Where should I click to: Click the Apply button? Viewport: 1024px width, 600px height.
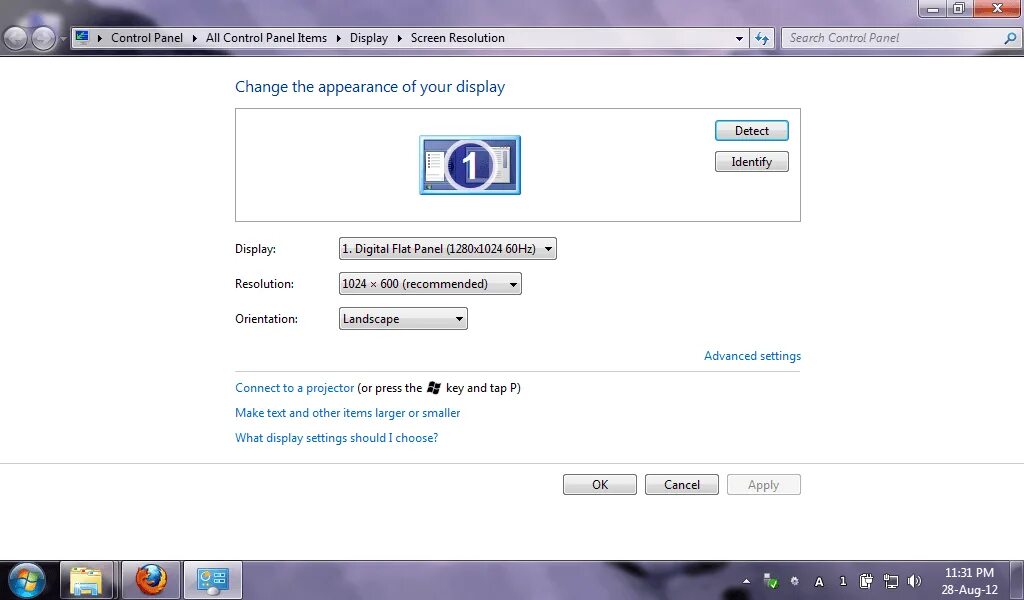click(763, 484)
